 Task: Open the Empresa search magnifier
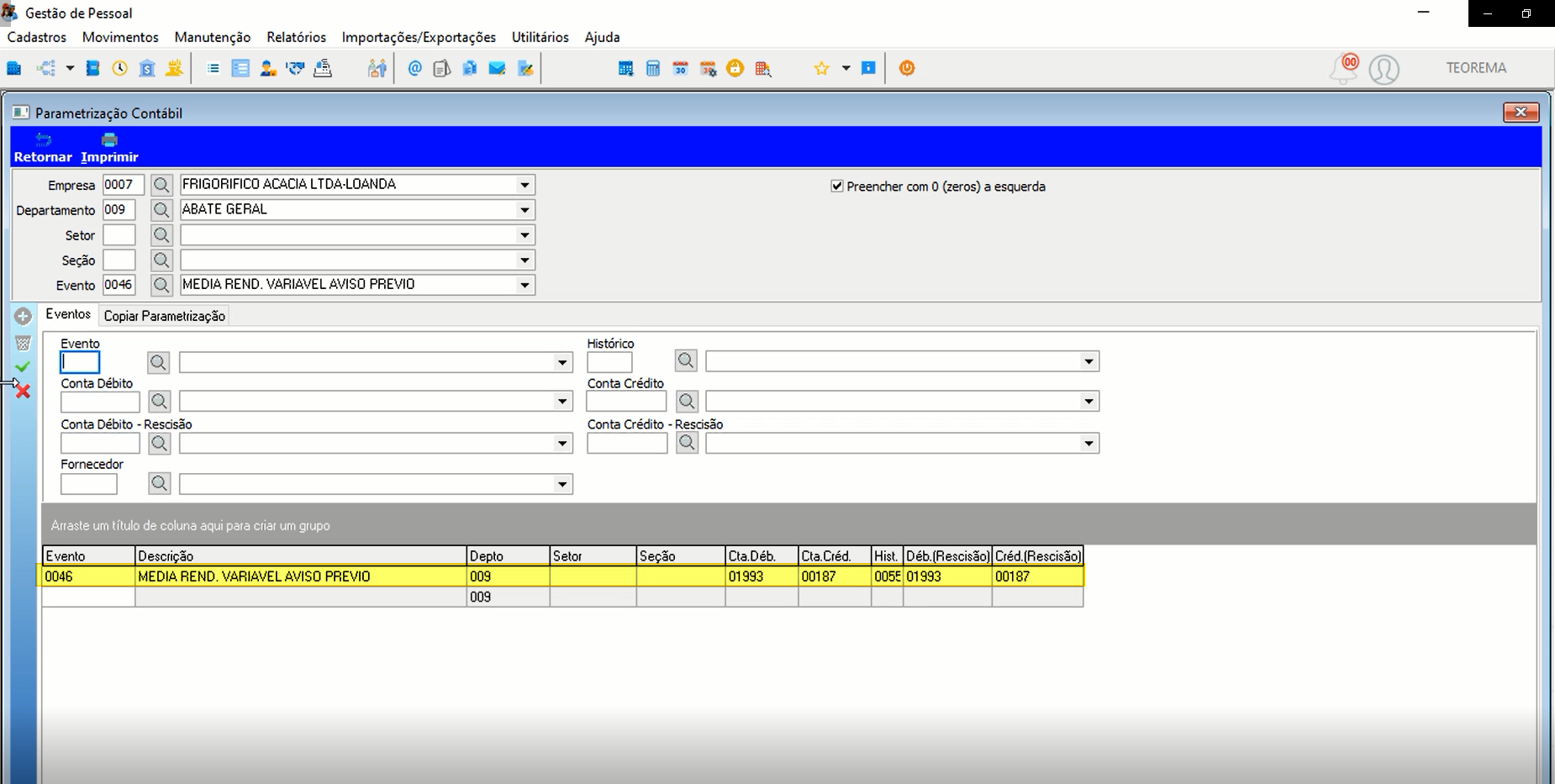point(161,185)
